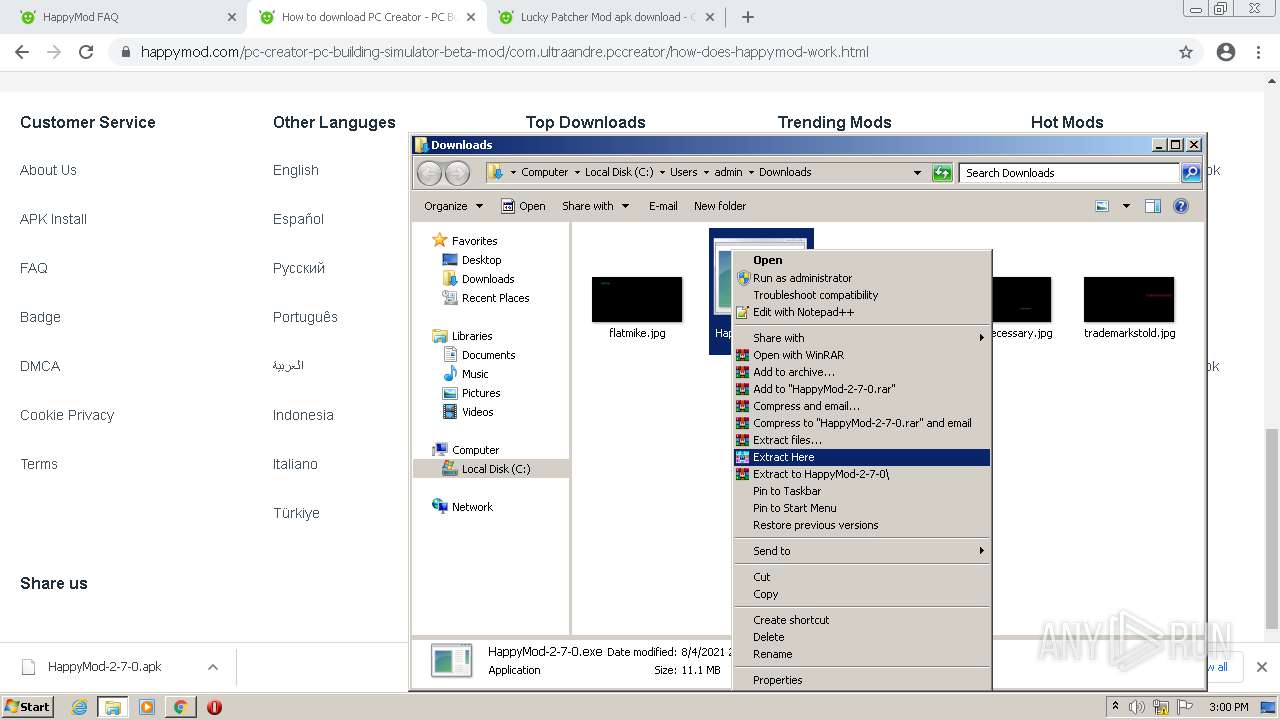Image resolution: width=1280 pixels, height=720 pixels.
Task: Click the E-mail toolbar button
Action: pos(663,206)
